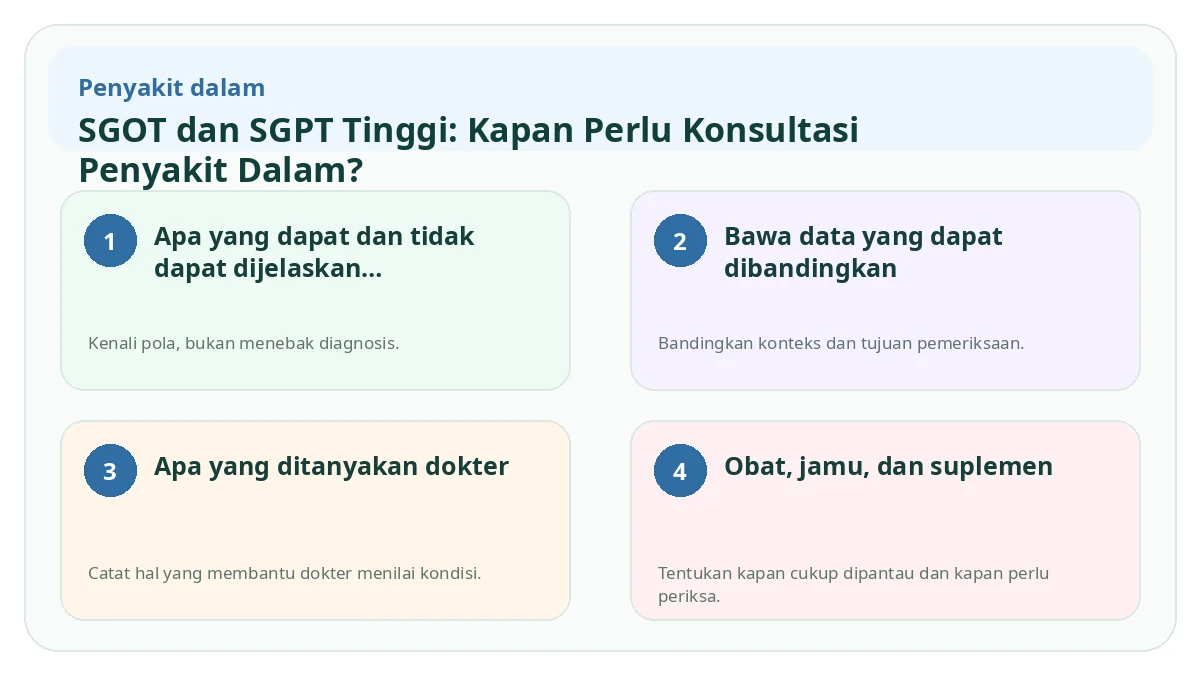Select the heading 'SGOT dan SGPT Tinggi: Kapan Perlu Konsultasi Penyakit Dalam?'

468,150
